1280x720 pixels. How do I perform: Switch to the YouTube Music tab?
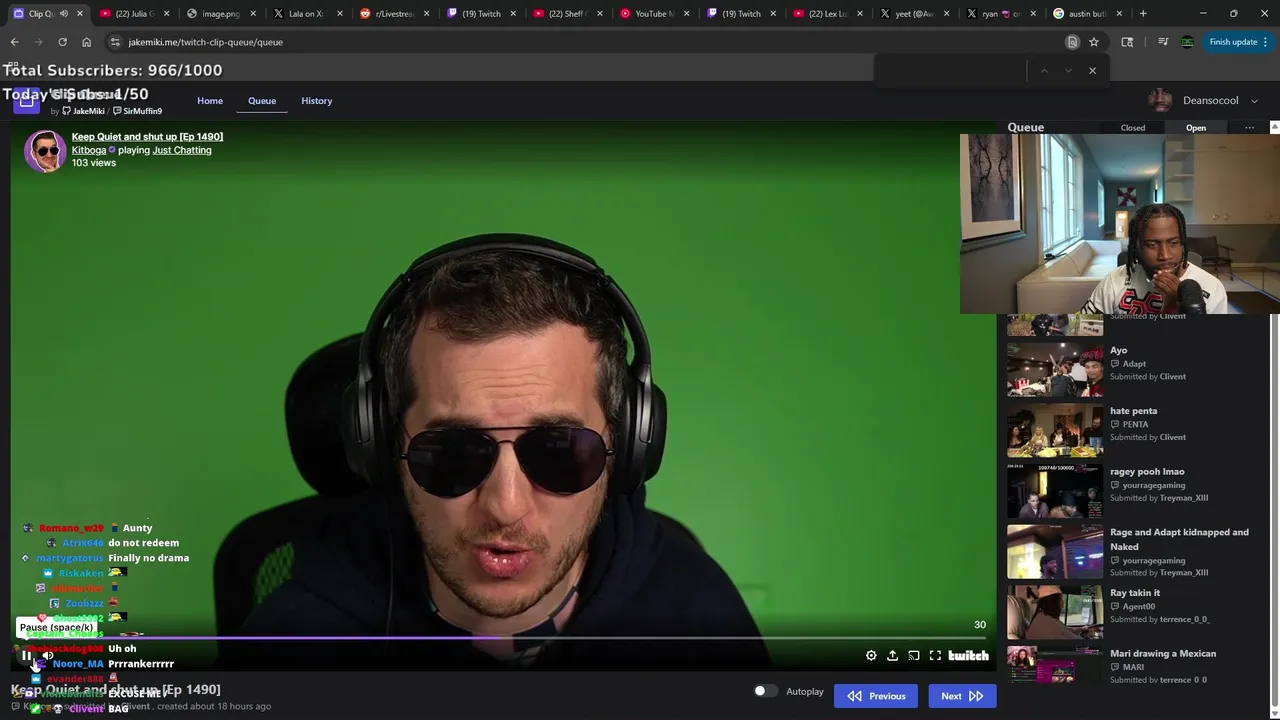[656, 14]
